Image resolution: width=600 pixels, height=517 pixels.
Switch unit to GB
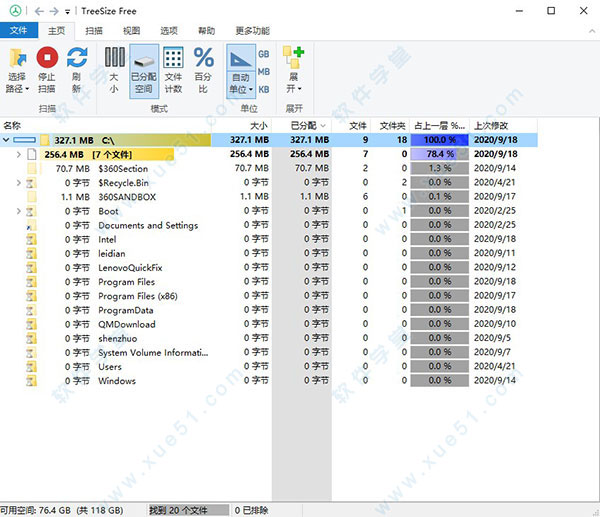tap(264, 53)
